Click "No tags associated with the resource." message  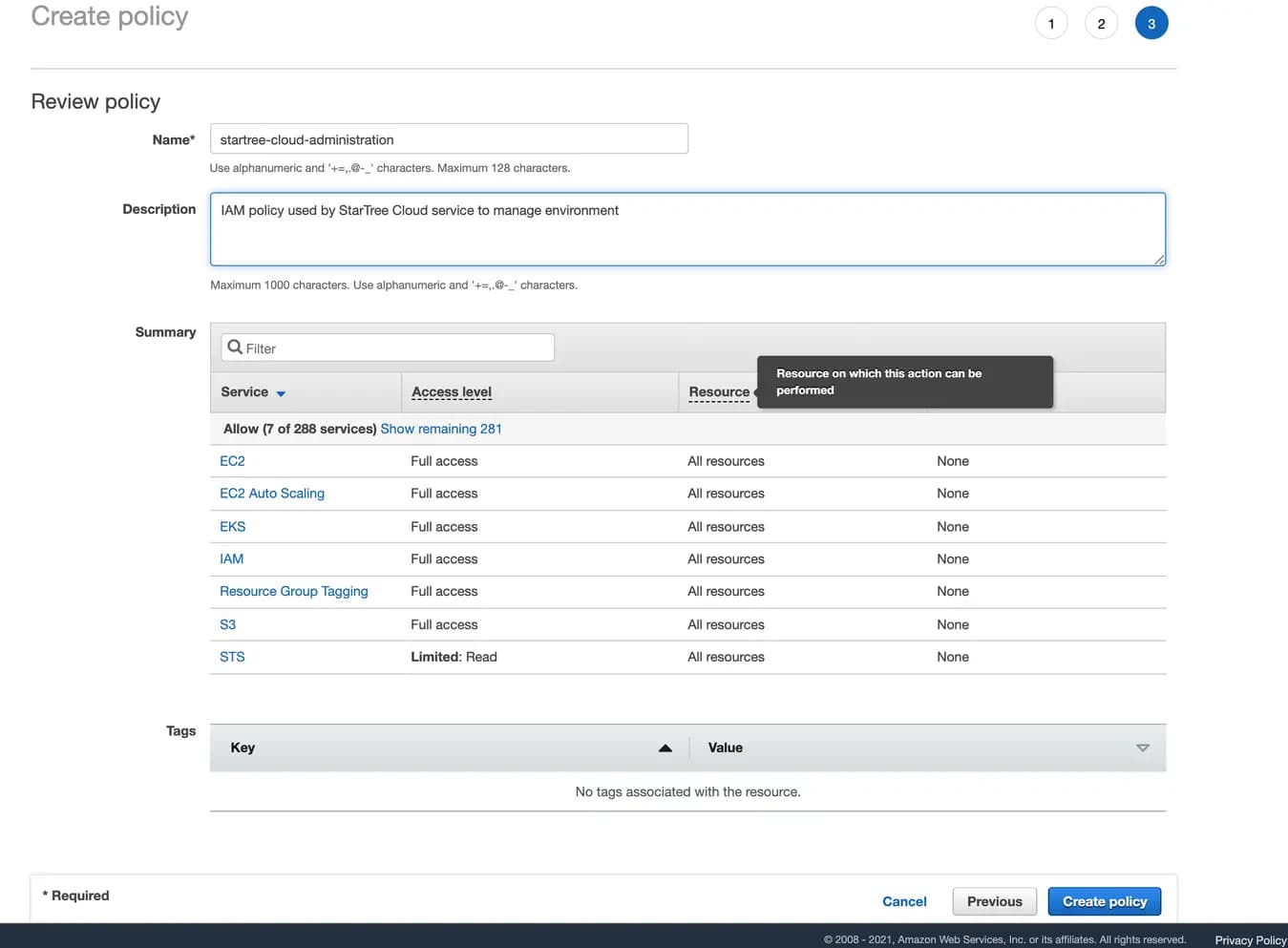coord(687,791)
